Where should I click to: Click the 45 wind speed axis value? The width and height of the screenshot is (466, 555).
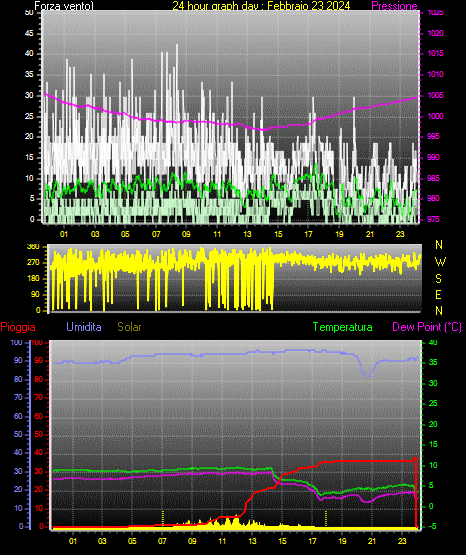(x=29, y=33)
